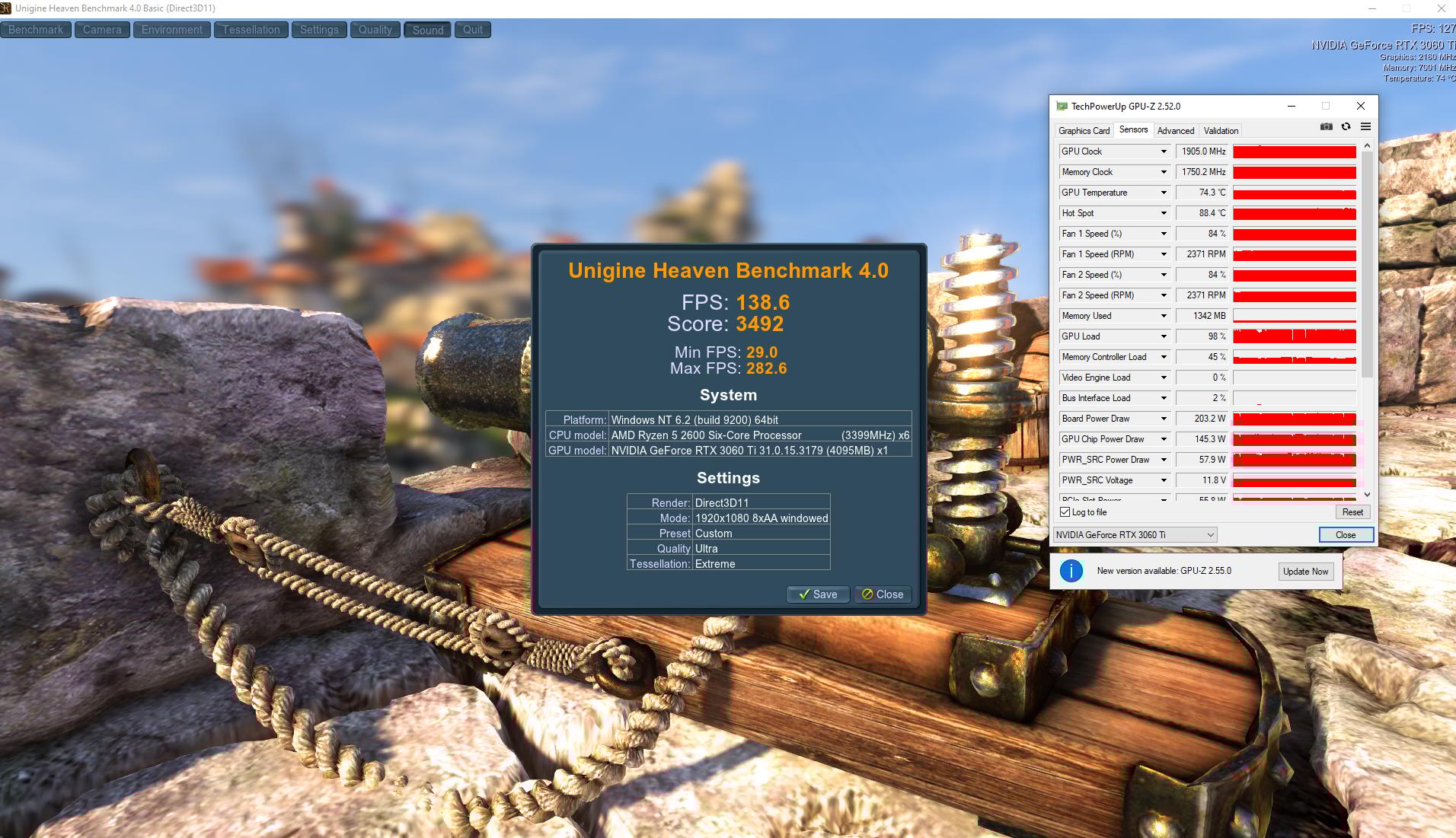This screenshot has height=838, width=1456.
Task: Open the Hot Spot sensor dropdown
Action: (x=1164, y=213)
